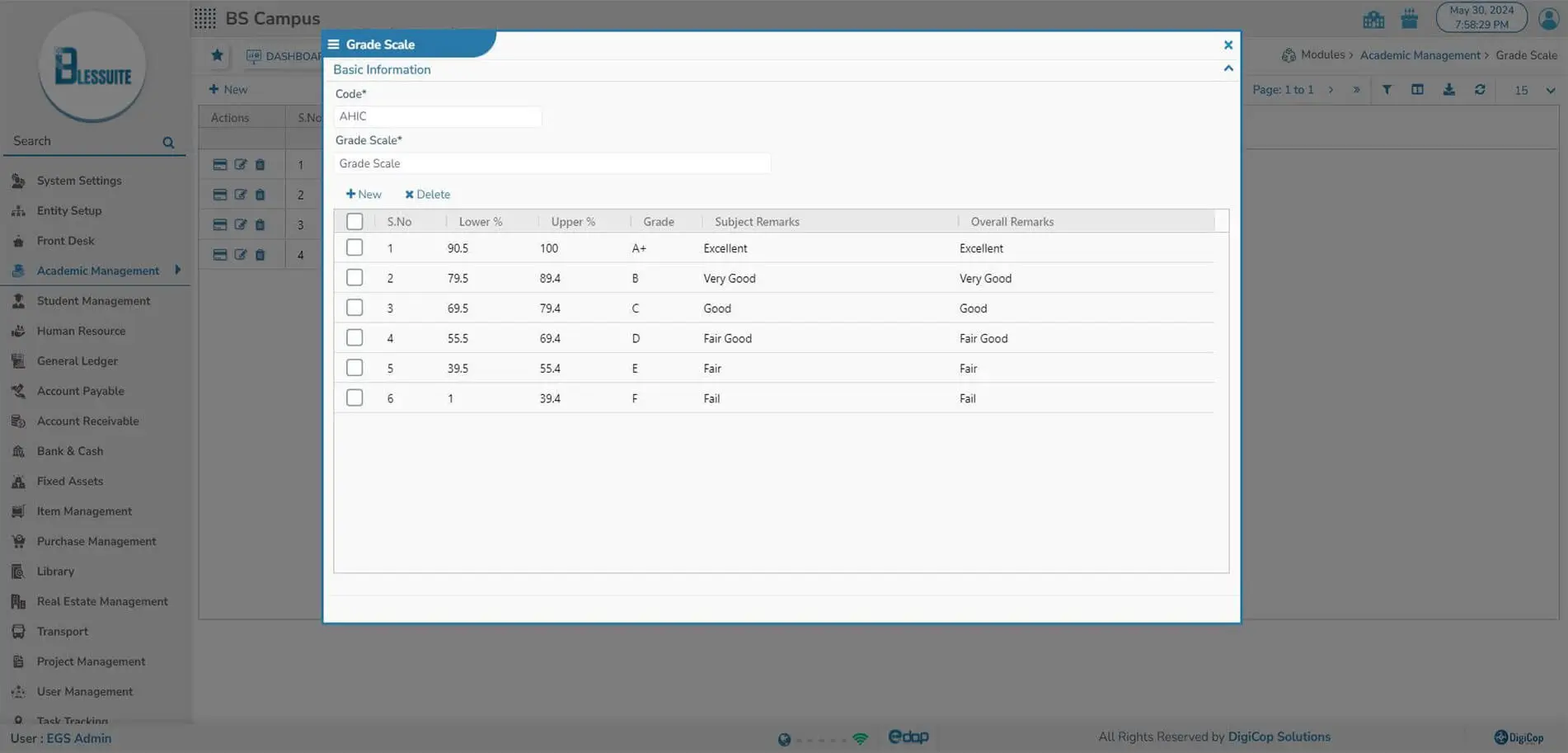Click the trash icon for row 2
Viewport: 1568px width, 753px height.
[261, 195]
